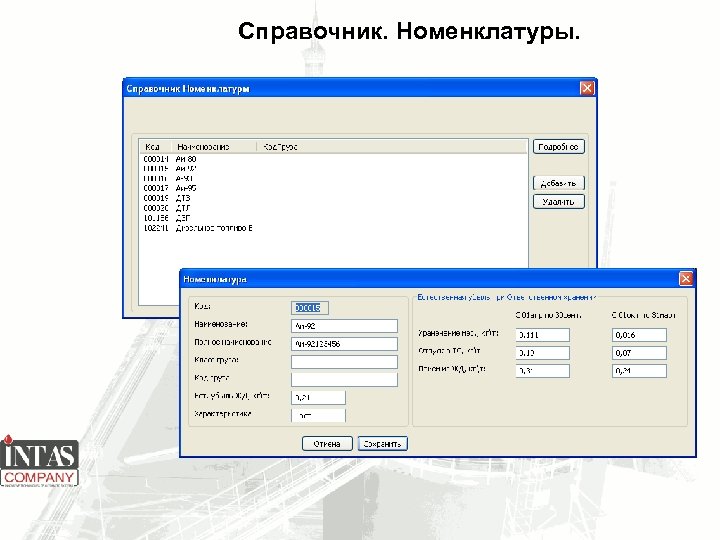The image size is (720, 540).
Task: Click the full name field with Аи-92123456
Action: tap(344, 344)
